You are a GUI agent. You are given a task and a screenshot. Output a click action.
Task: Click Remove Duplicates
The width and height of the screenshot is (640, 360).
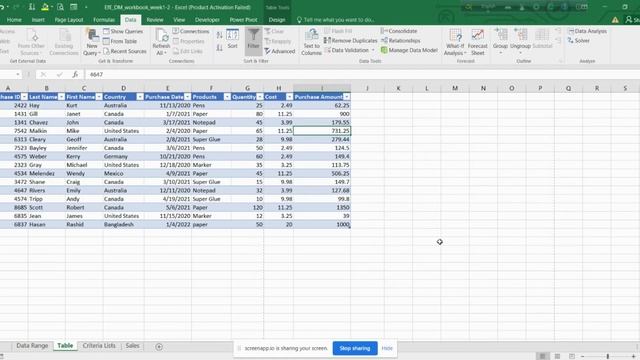coord(350,40)
